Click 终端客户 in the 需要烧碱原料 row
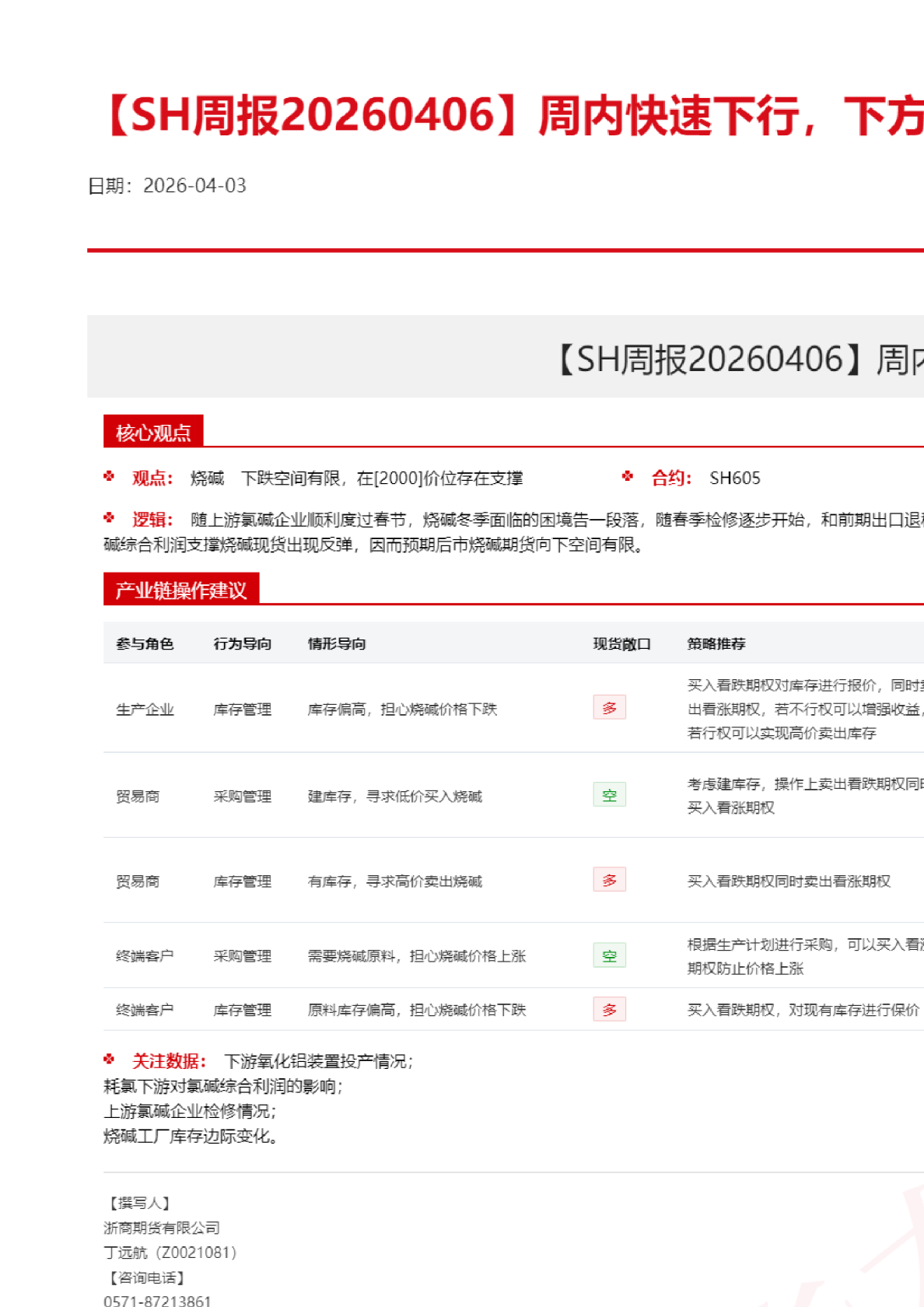The image size is (924, 1307). (145, 956)
